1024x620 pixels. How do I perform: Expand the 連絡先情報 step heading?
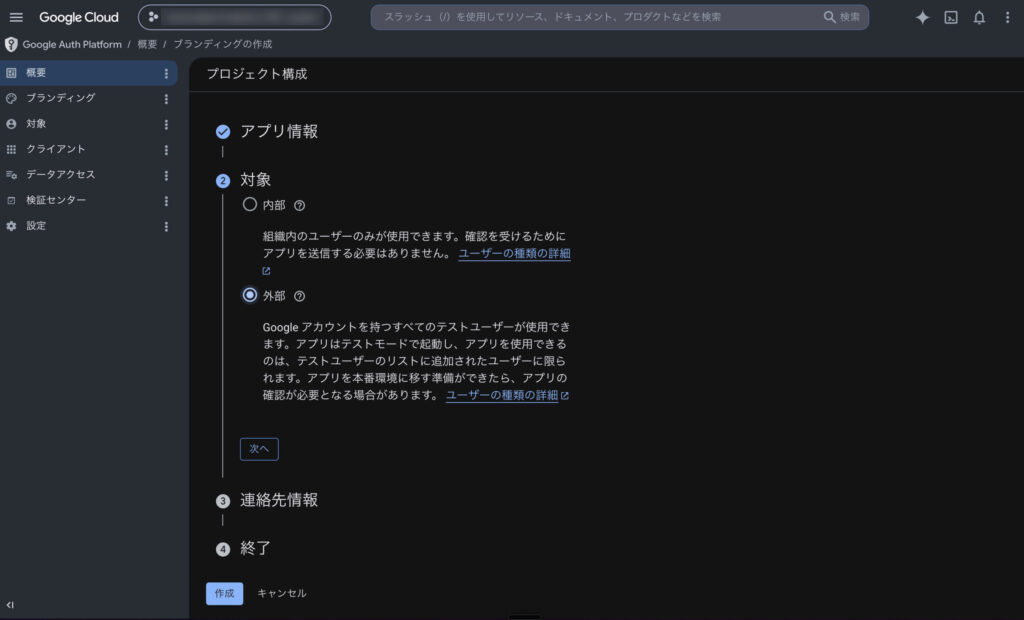coord(279,500)
